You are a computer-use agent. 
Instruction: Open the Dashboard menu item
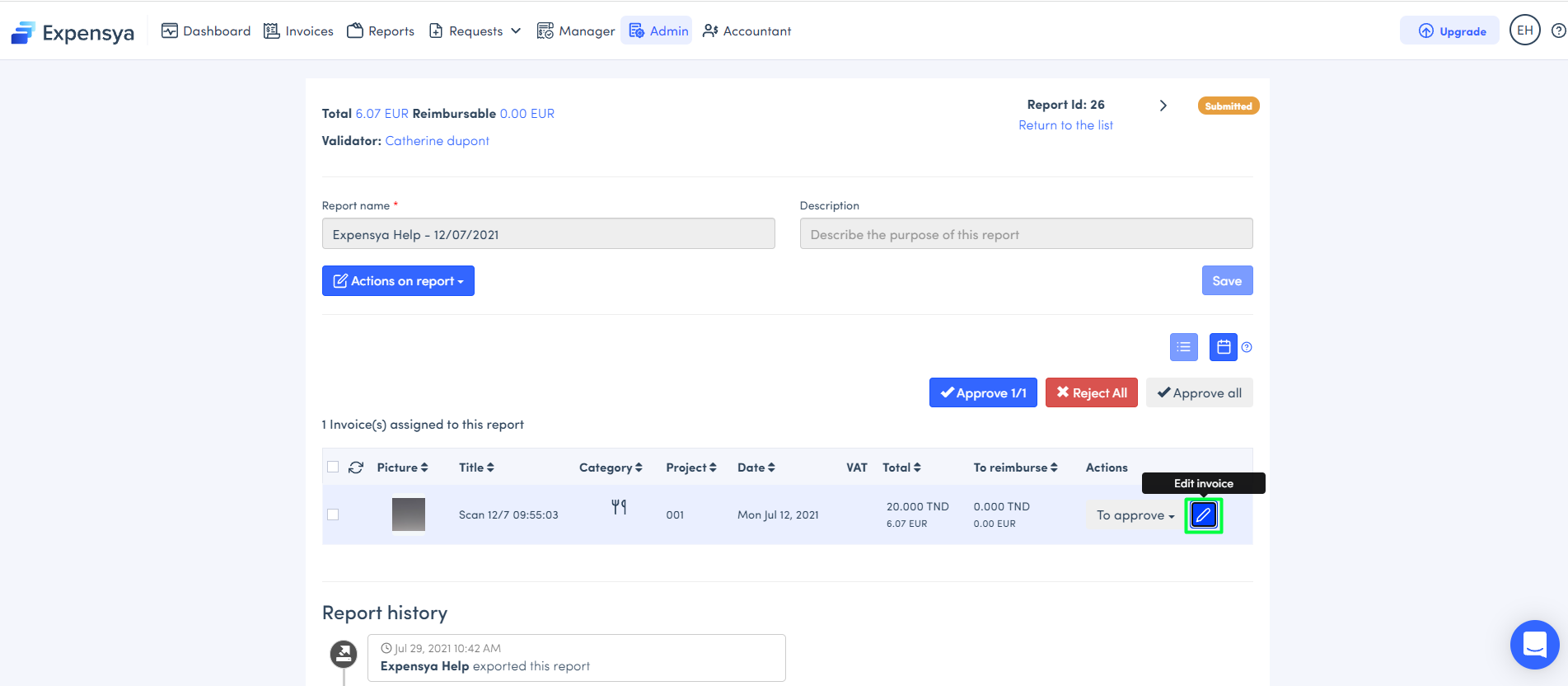point(206,31)
